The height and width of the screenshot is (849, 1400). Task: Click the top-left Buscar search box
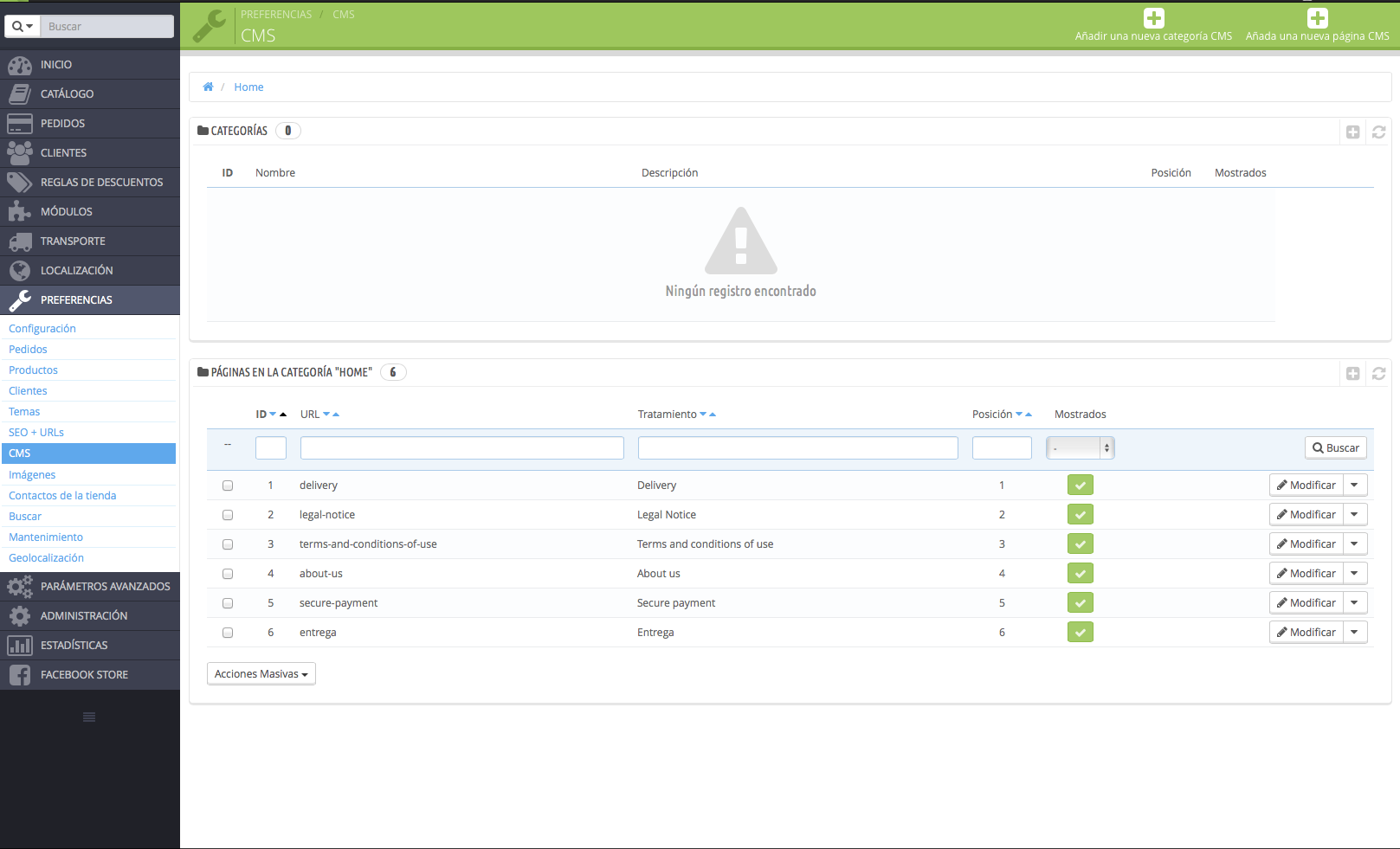click(x=107, y=27)
